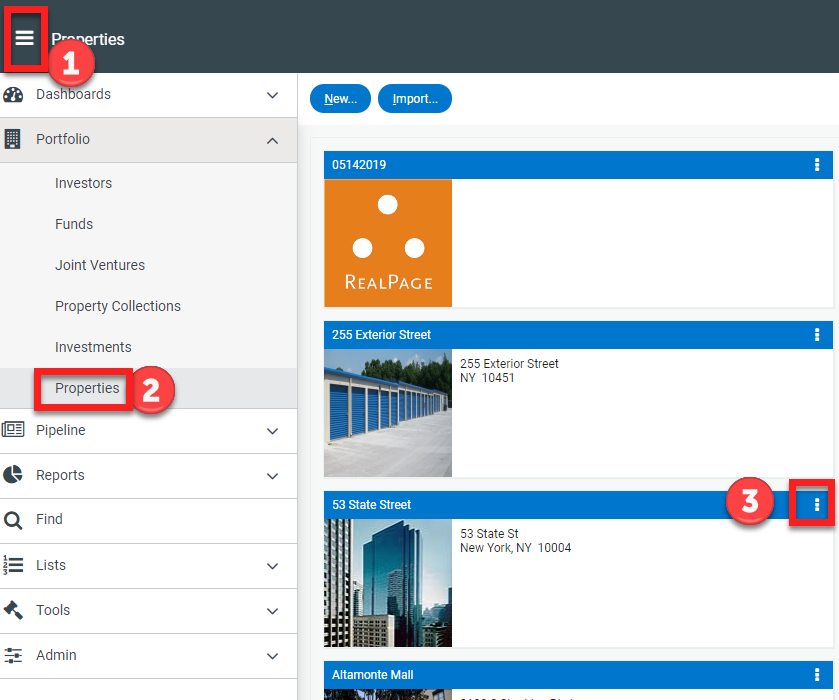Open Property Collections menu item
Image resolution: width=839 pixels, height=700 pixels.
[x=118, y=306]
